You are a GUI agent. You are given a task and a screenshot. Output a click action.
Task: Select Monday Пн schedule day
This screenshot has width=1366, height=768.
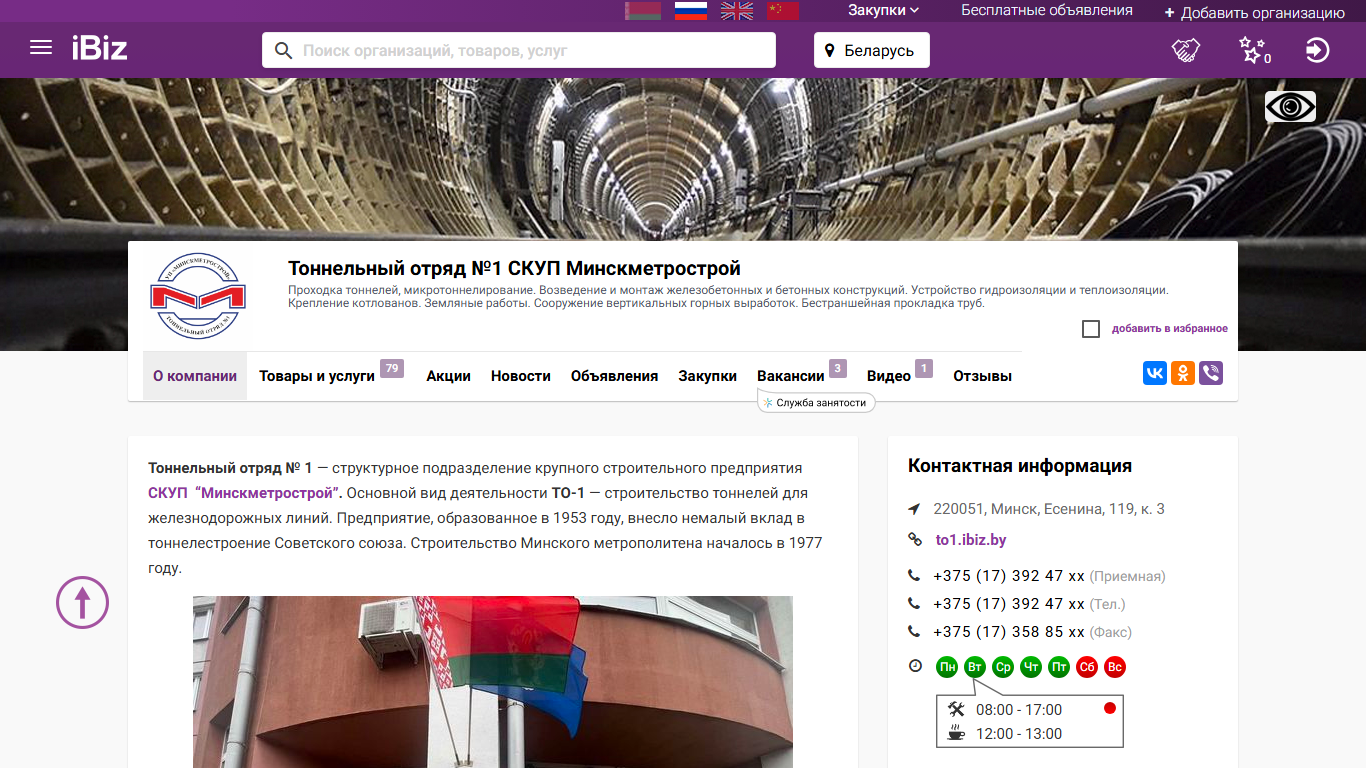tap(947, 667)
